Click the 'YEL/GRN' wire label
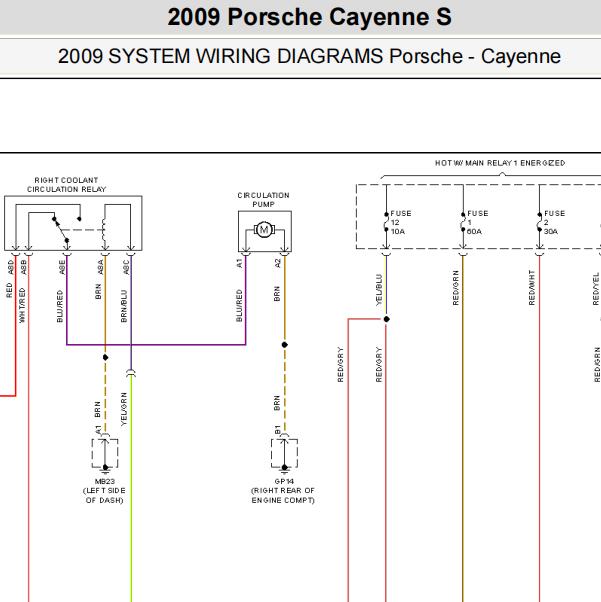 124,409
